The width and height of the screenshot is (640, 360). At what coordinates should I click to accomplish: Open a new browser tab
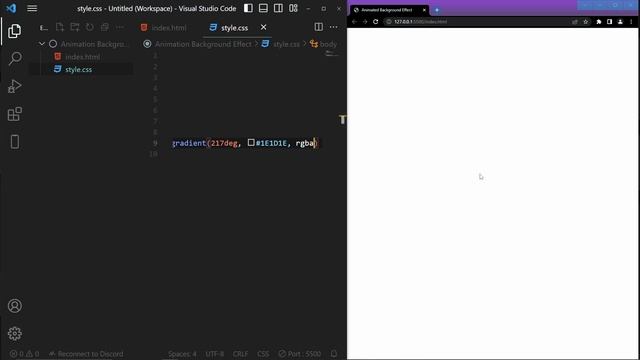(x=437, y=10)
